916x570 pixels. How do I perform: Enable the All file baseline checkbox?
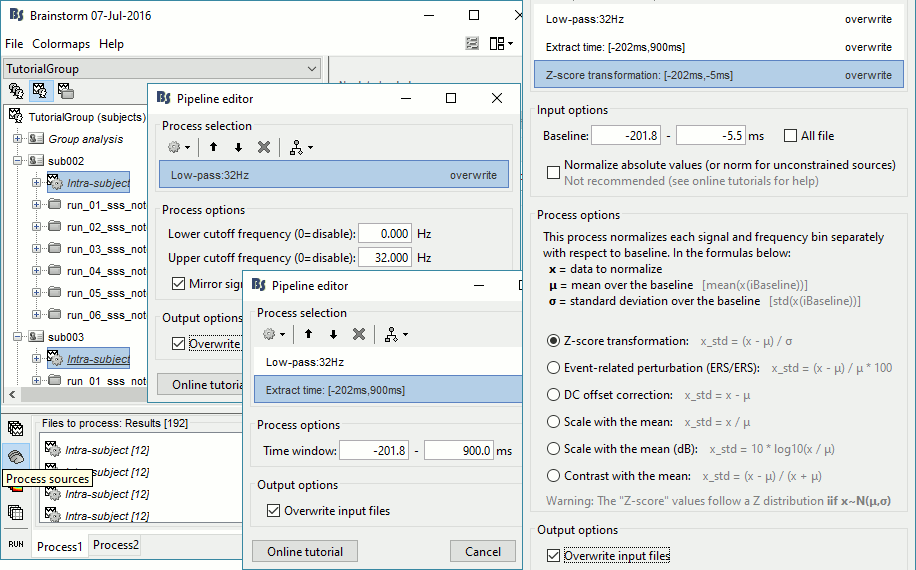(790, 135)
